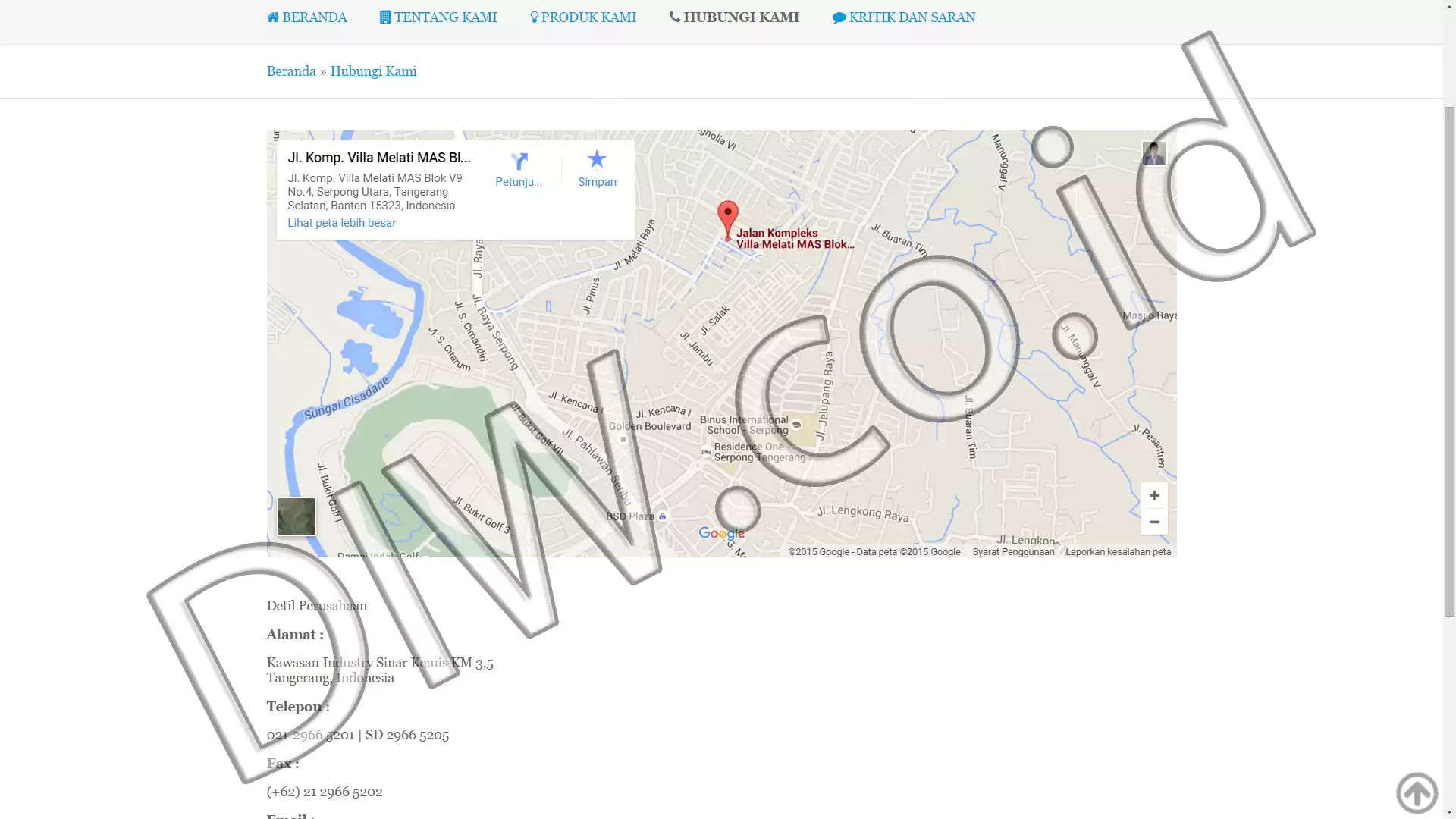The width and height of the screenshot is (1456, 819).
Task: Click the Google account avatar on map
Action: pyautogui.click(x=1153, y=153)
